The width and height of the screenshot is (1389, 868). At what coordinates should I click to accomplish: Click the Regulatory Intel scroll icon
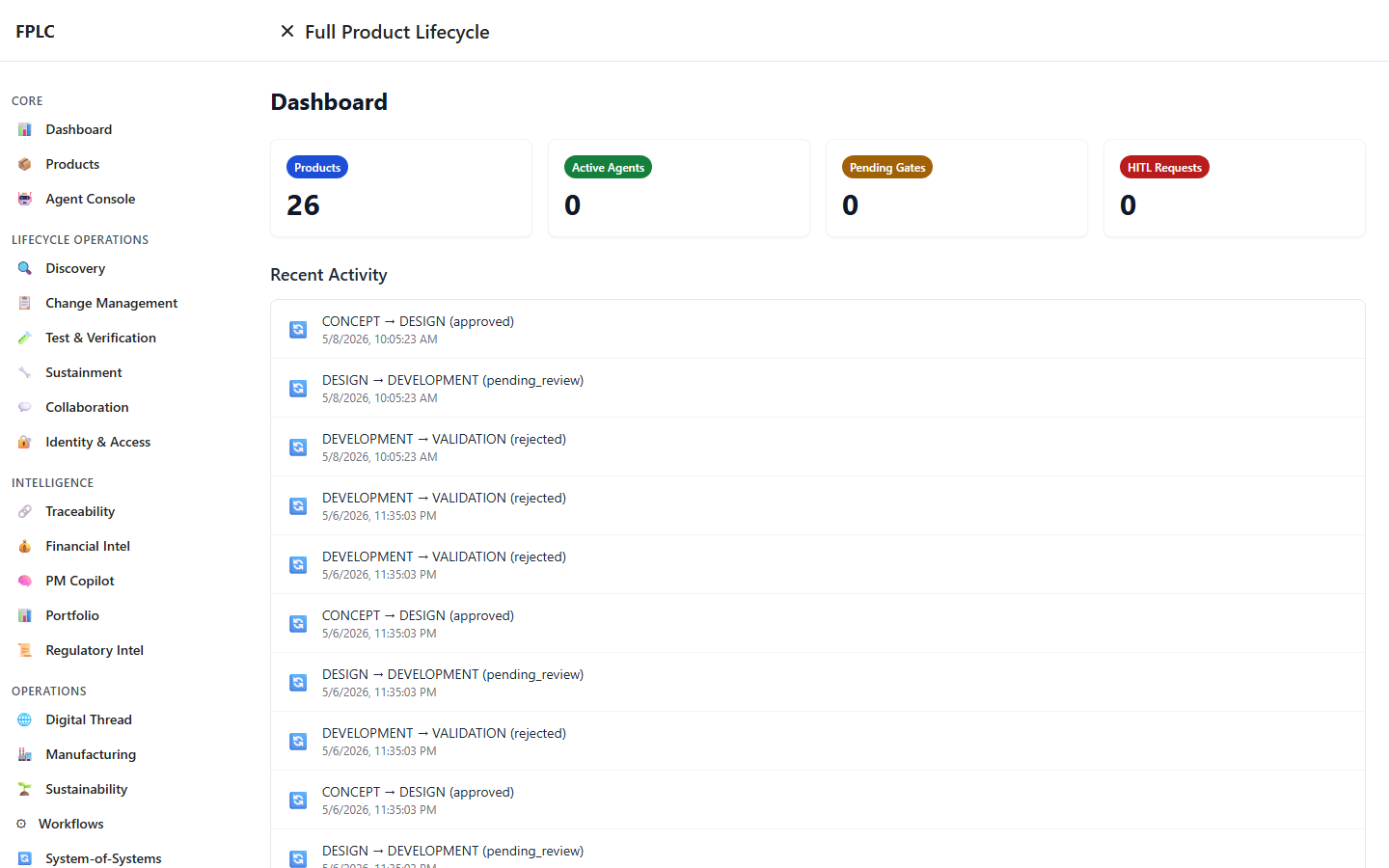(x=25, y=650)
